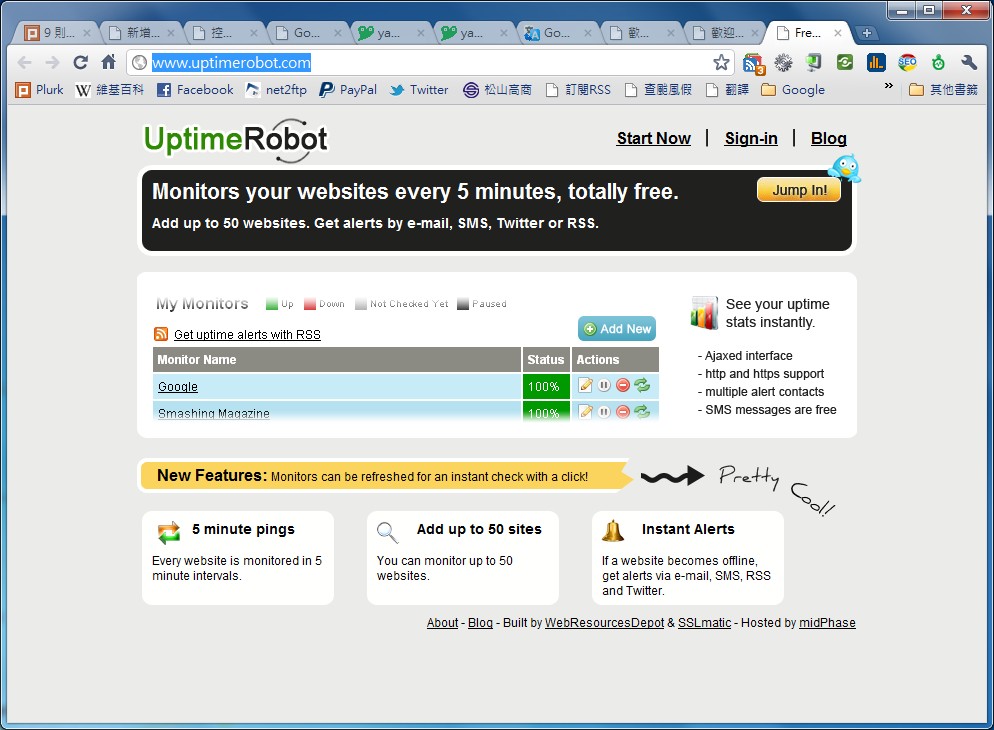Click the gear extension icon in toolbar
This screenshot has width=994, height=730.
point(784,62)
